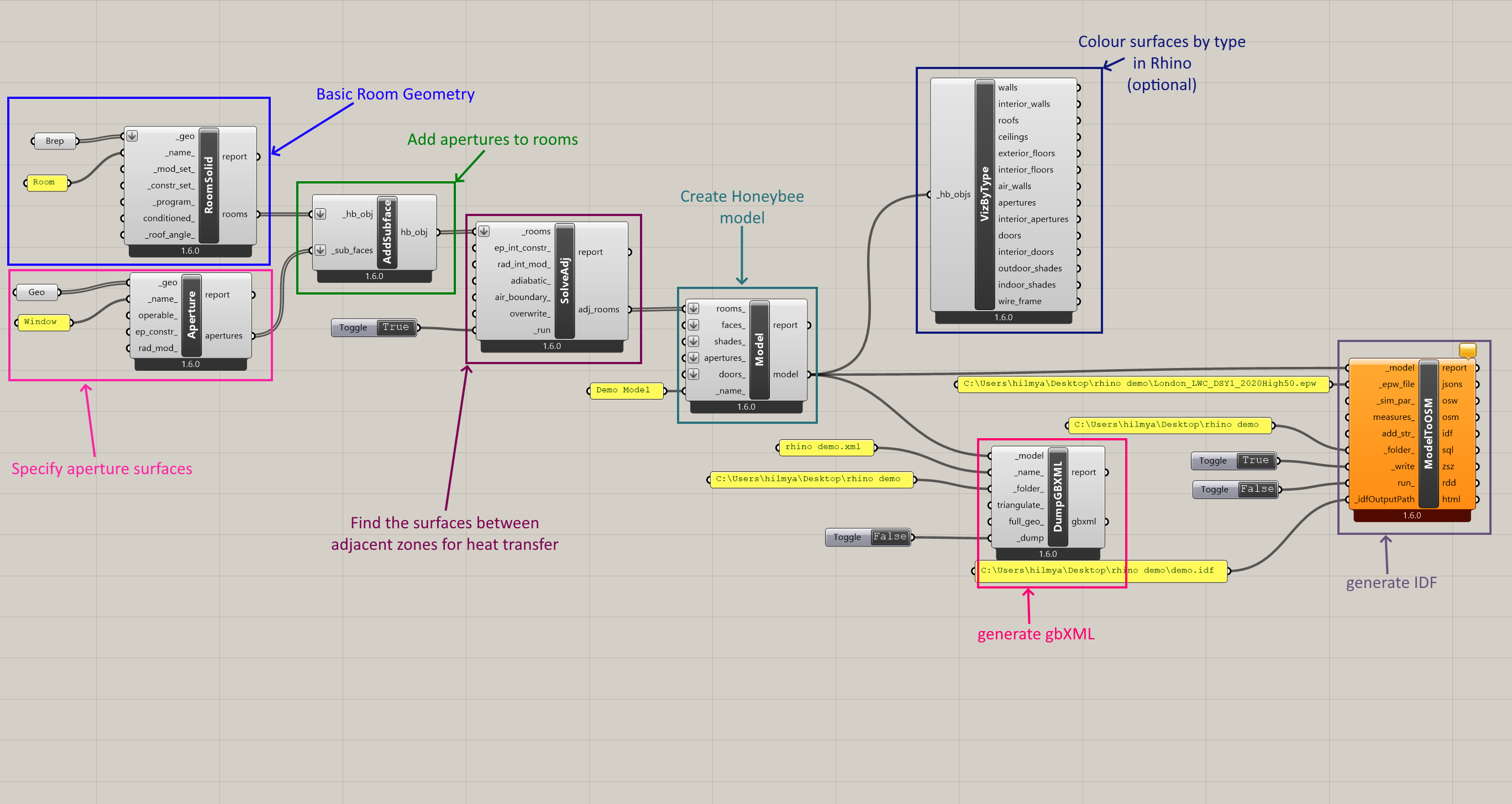The image size is (1512, 804).
Task: Toggle the True switch feeding SolveAdj _run
Action: (x=396, y=327)
